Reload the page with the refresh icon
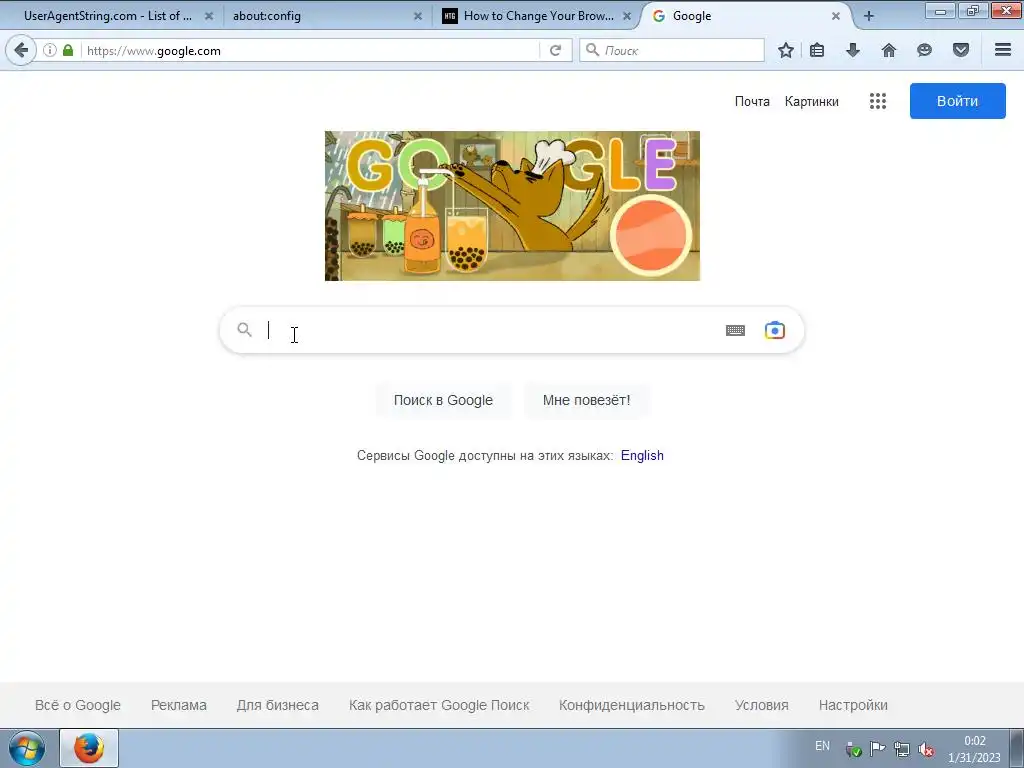1024x768 pixels. [555, 50]
